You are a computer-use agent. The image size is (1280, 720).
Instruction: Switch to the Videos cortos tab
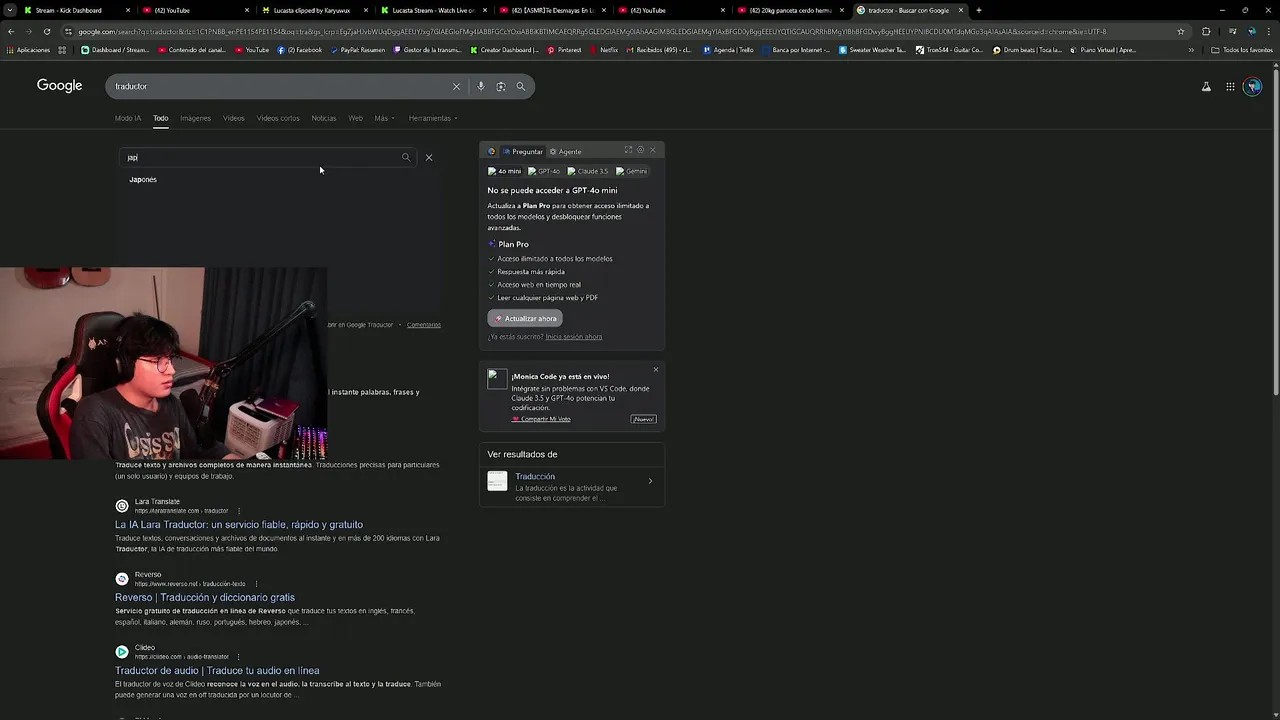click(x=278, y=118)
